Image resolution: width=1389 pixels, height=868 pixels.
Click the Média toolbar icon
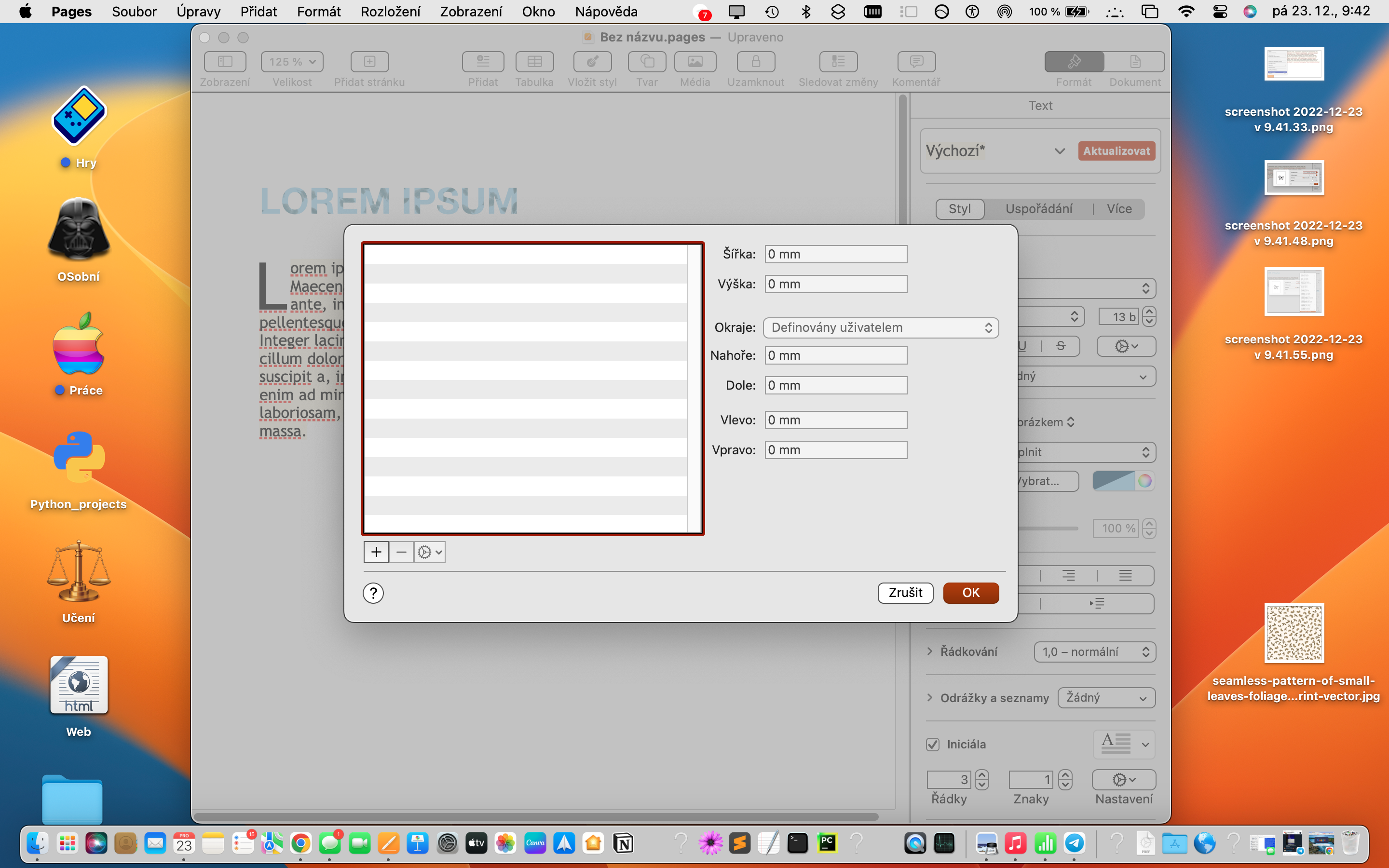click(x=694, y=61)
